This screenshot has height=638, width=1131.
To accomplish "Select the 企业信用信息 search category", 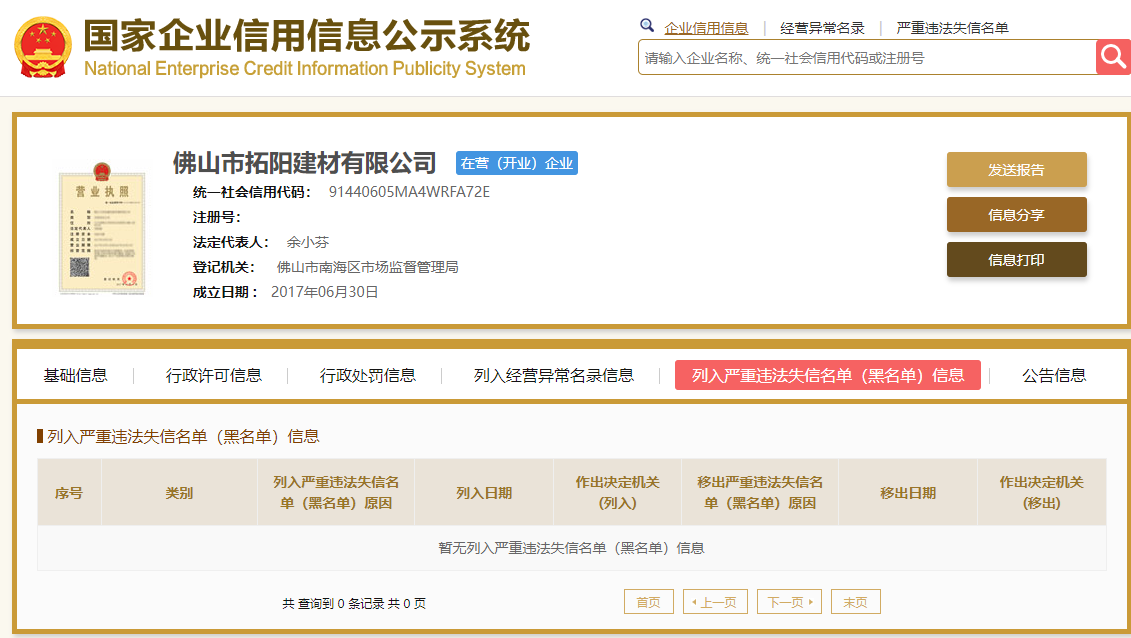I will tap(706, 28).
